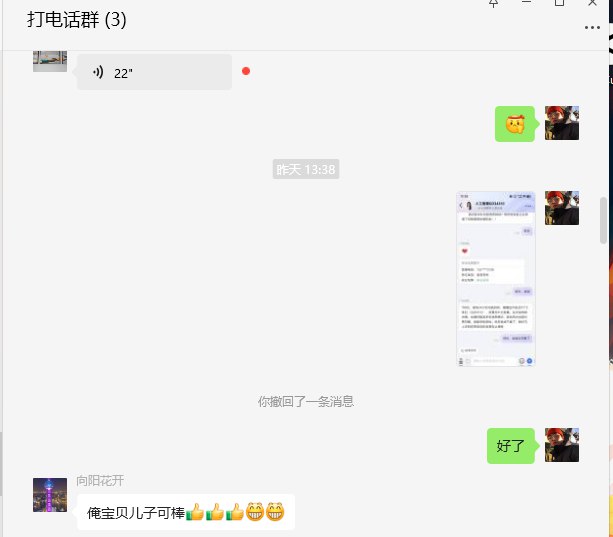Click my avatar beside the 好了 message

point(562,445)
